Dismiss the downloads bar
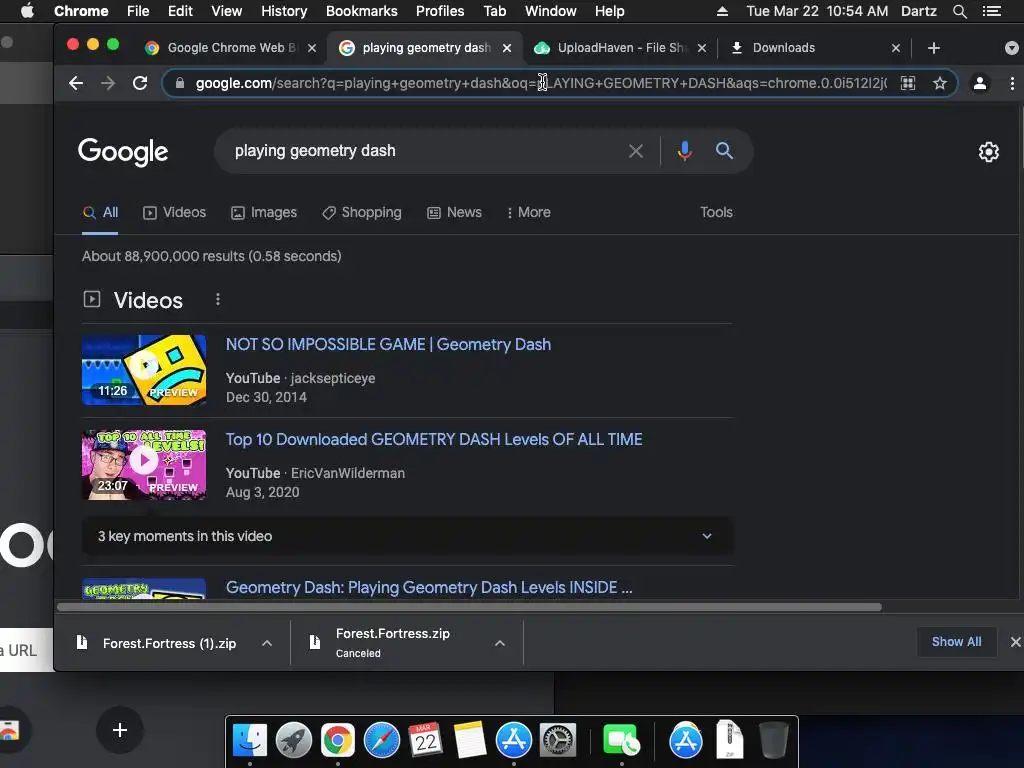1024x768 pixels. click(1015, 642)
